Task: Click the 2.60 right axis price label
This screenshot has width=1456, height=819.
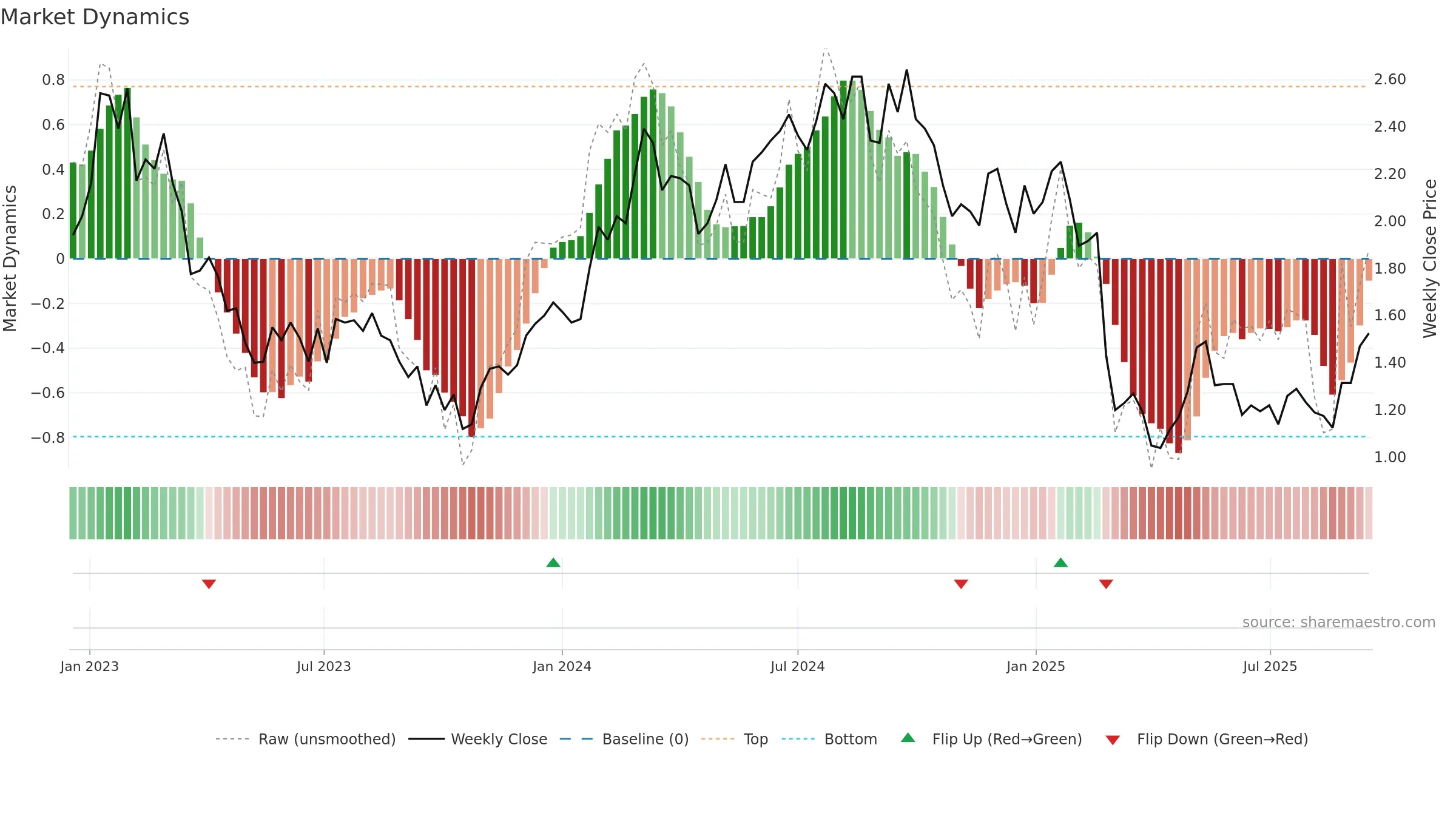Action: click(1390, 79)
